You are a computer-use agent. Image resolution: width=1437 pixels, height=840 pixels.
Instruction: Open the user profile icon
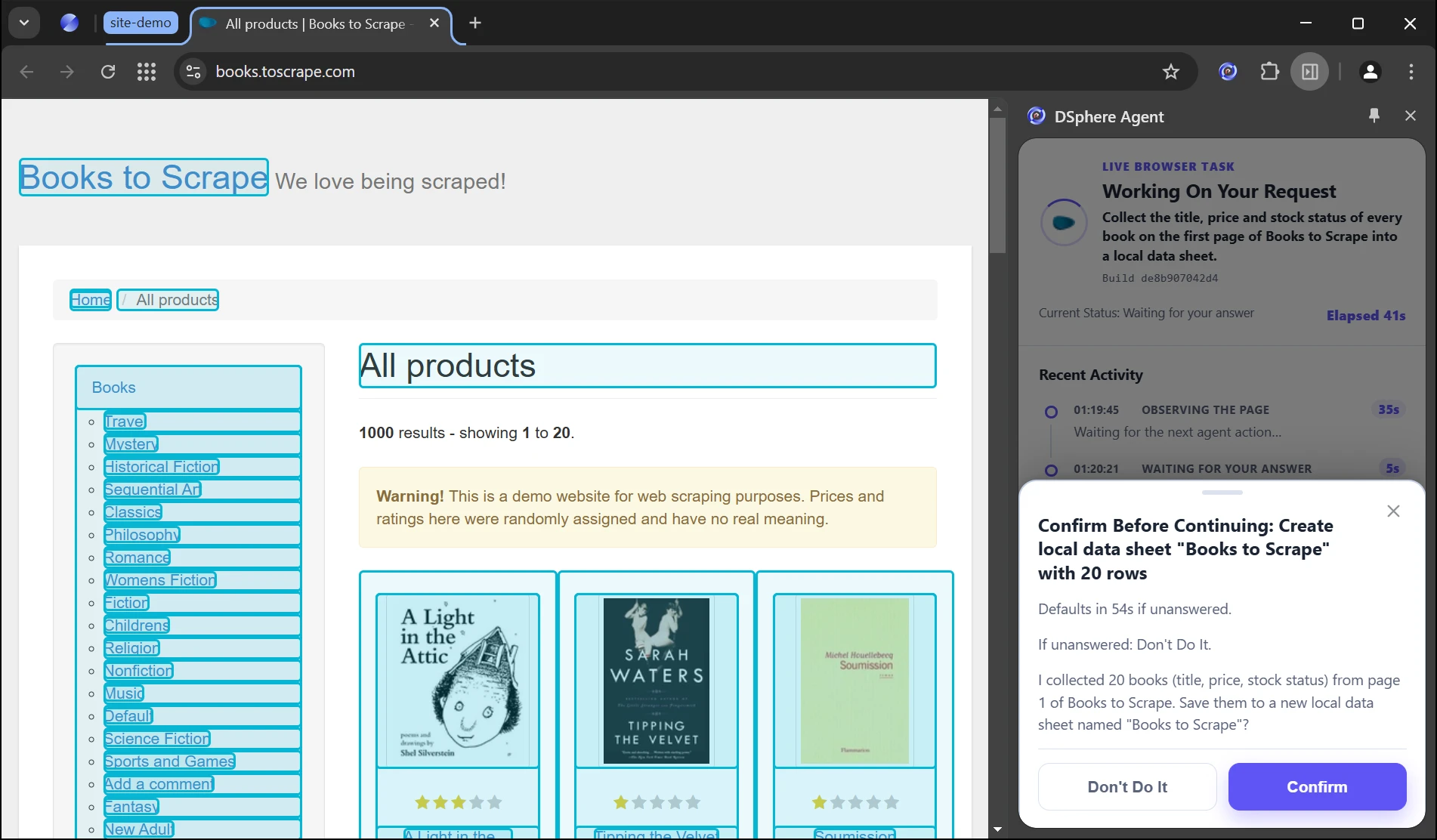pos(1371,72)
